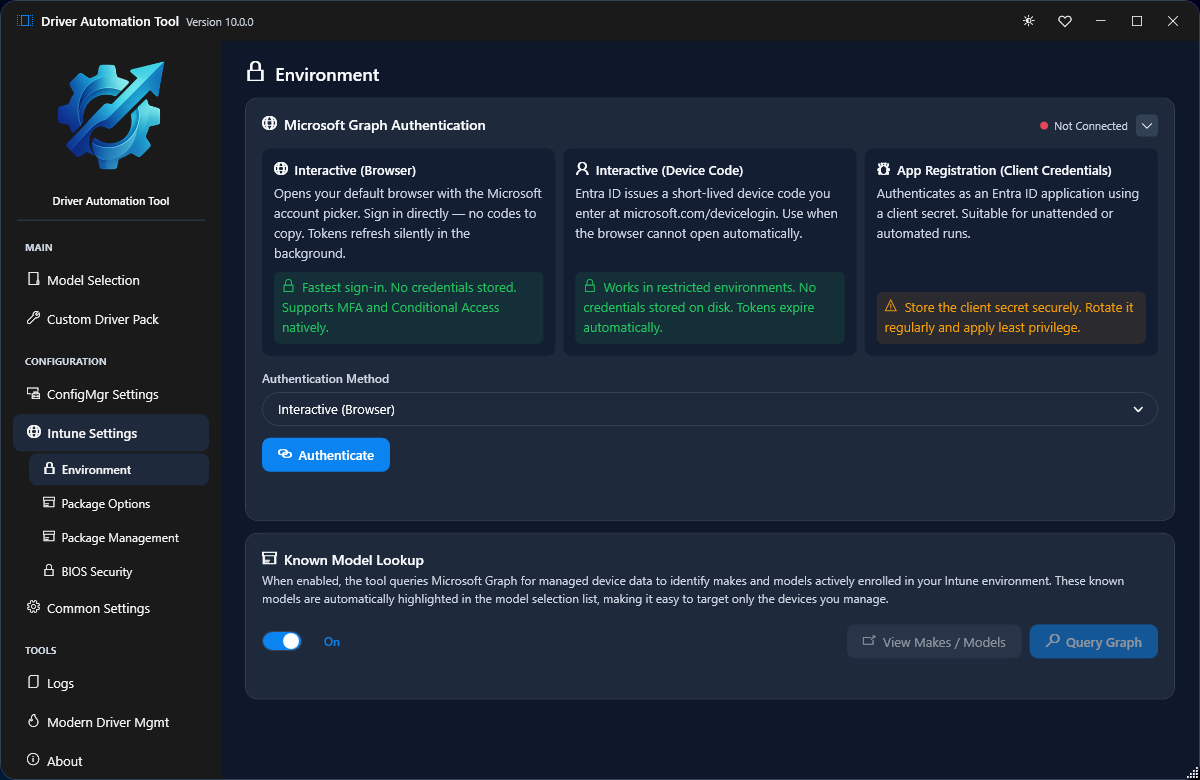Image resolution: width=1200 pixels, height=780 pixels.
Task: Open Model Selection page
Action: [x=111, y=280]
